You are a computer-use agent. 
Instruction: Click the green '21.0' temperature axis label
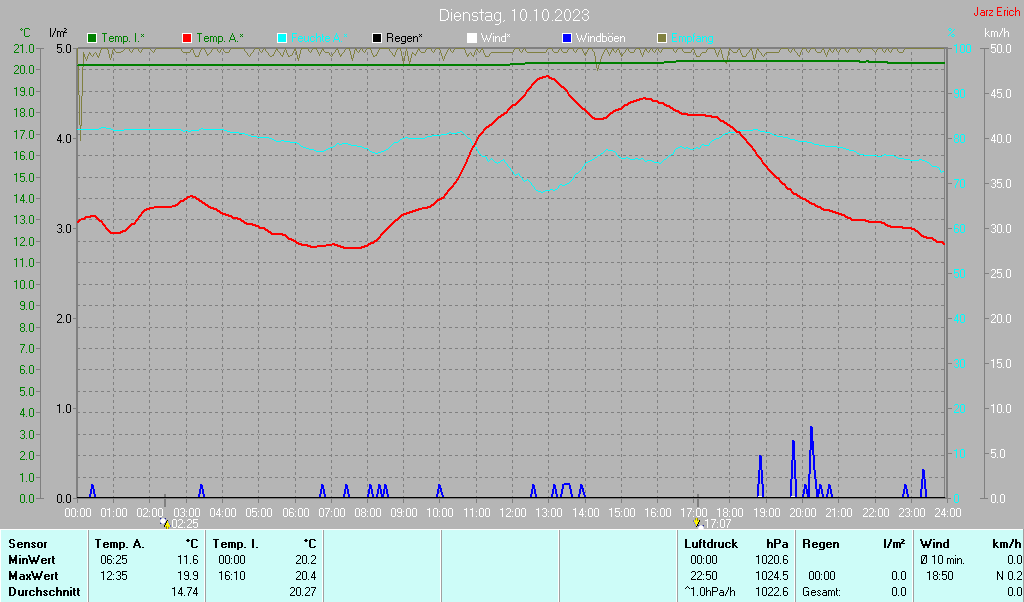tap(24, 48)
